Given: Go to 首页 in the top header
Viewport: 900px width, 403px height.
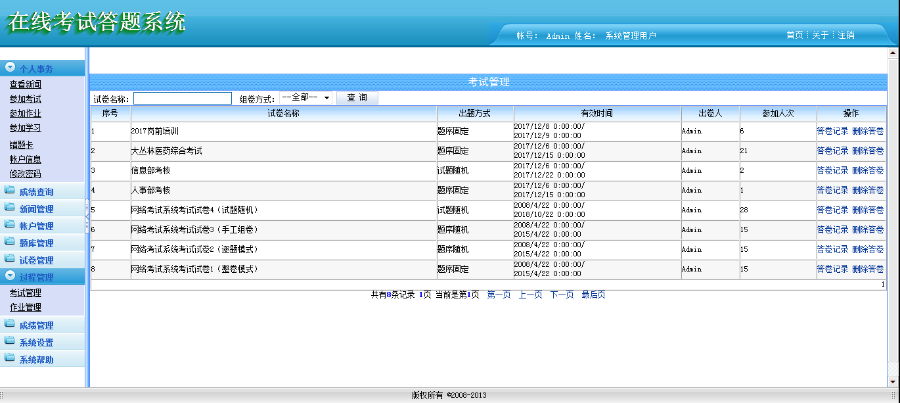Looking at the screenshot, I should click(x=794, y=35).
